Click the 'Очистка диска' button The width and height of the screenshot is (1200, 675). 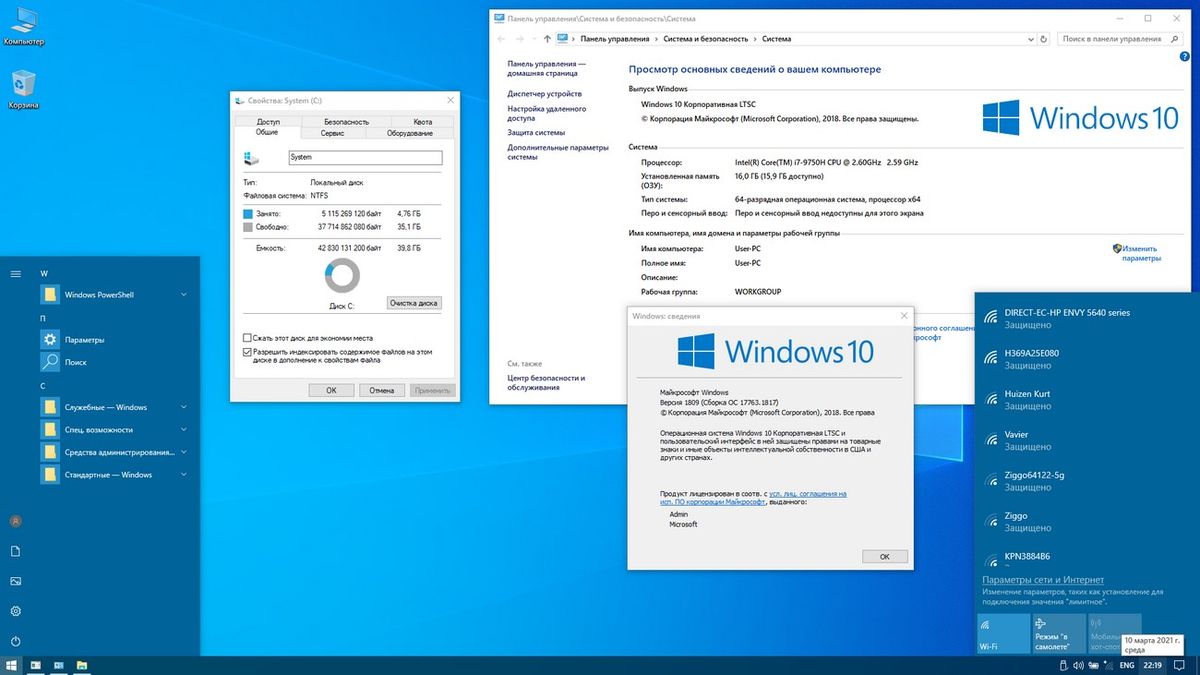[413, 303]
